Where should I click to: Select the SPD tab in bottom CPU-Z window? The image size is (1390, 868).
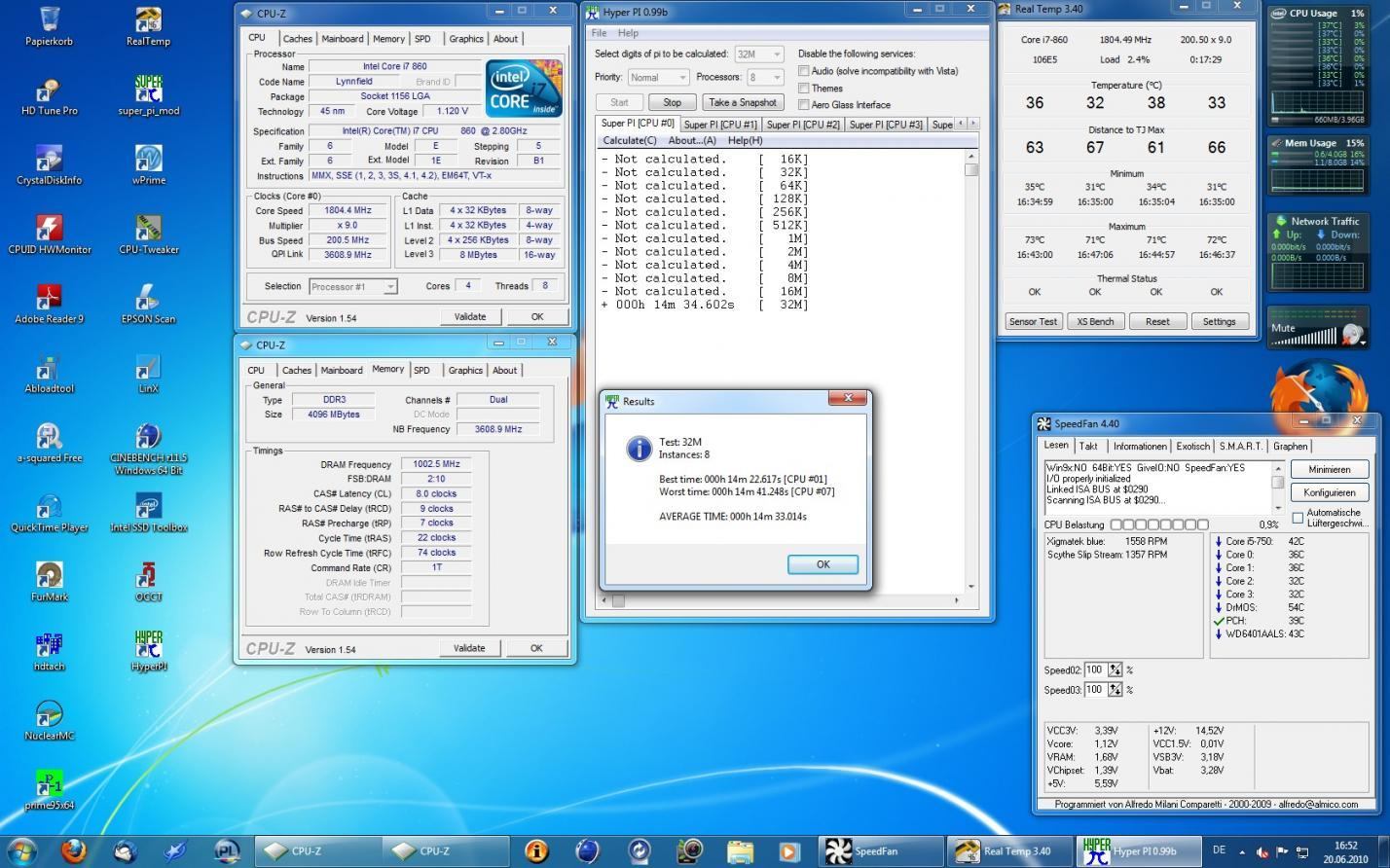421,370
